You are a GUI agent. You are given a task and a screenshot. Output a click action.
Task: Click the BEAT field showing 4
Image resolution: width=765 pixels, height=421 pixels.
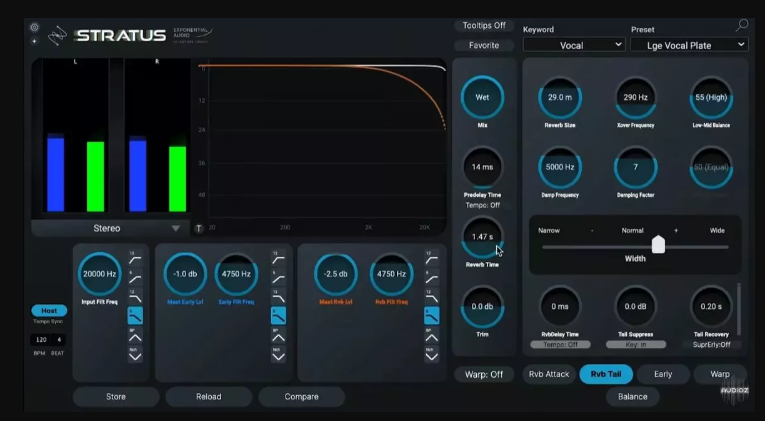[x=59, y=340]
